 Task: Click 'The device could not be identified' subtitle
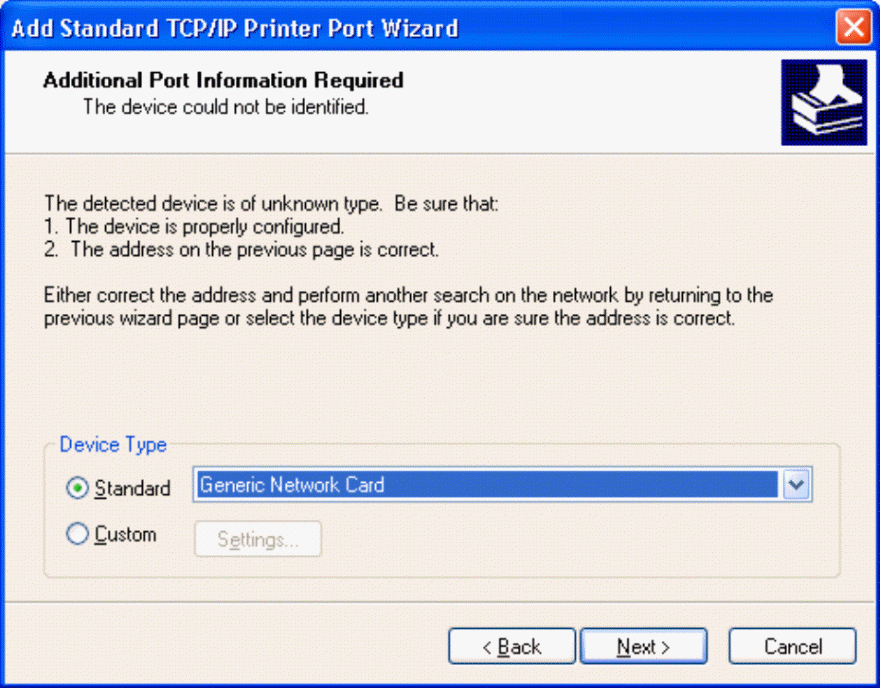[226, 107]
